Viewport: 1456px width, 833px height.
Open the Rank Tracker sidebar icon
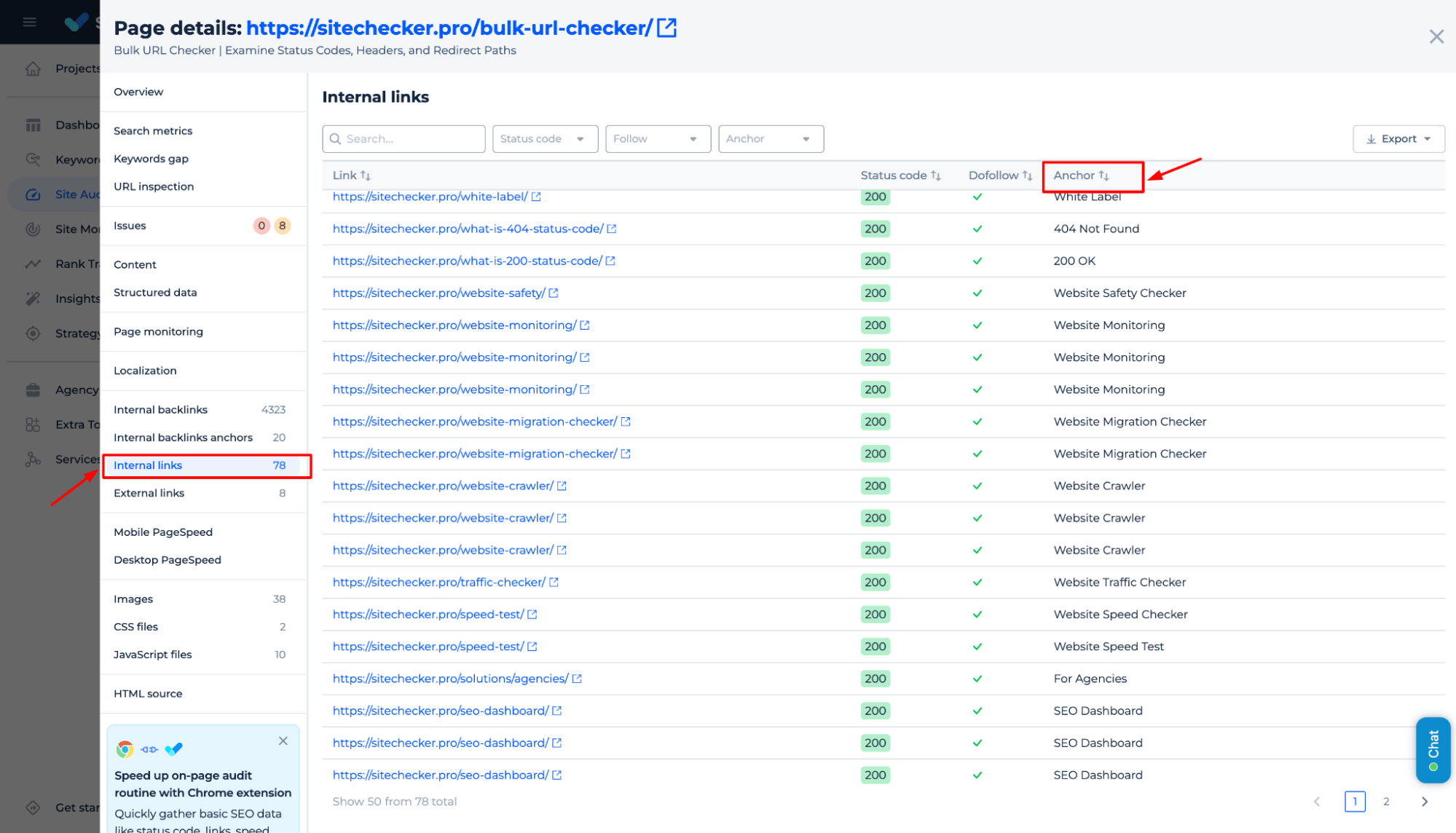tap(33, 264)
